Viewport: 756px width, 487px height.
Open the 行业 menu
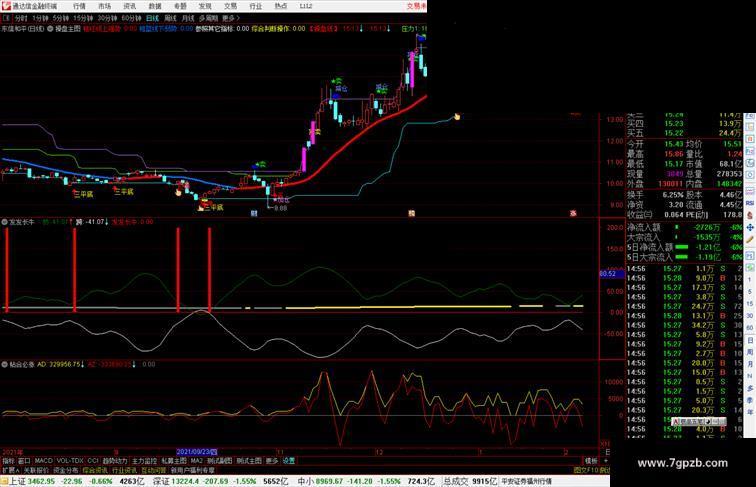pyautogui.click(x=256, y=6)
